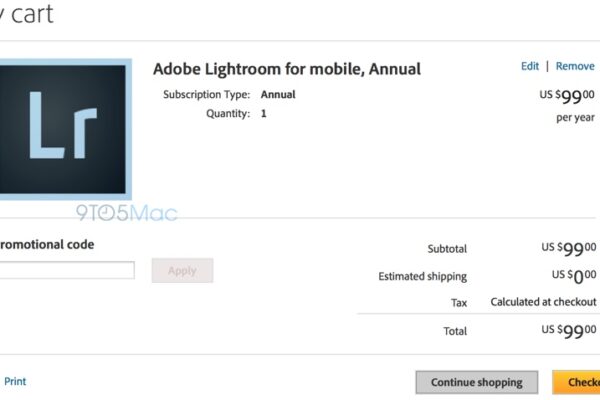600x400 pixels.
Task: Proceed with the orange Checkout button
Action: coord(577,382)
